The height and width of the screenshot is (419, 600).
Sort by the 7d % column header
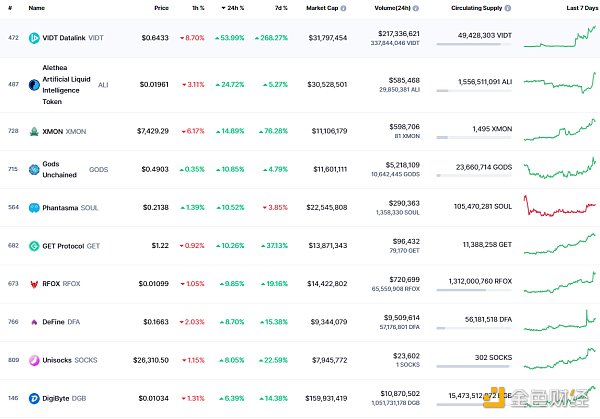coord(279,8)
